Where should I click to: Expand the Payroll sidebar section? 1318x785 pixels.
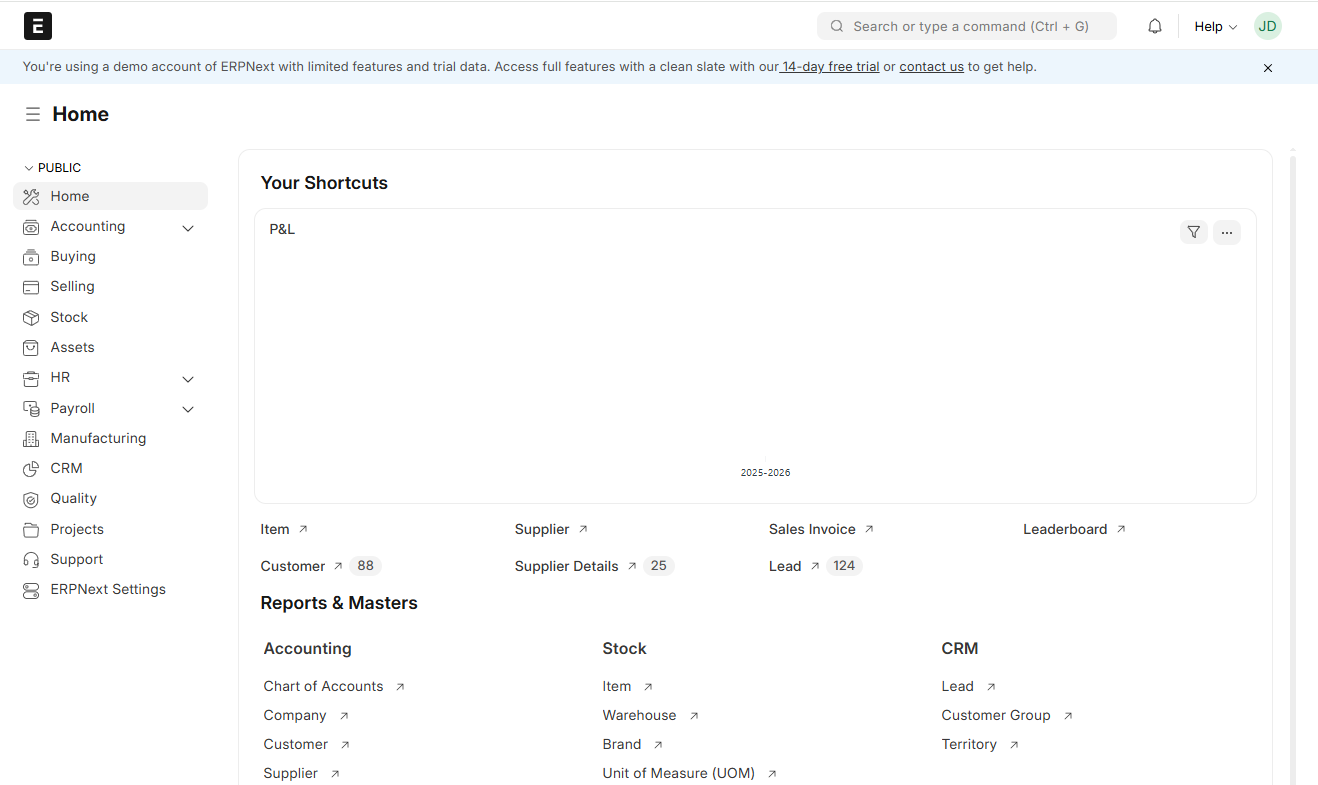click(x=188, y=409)
